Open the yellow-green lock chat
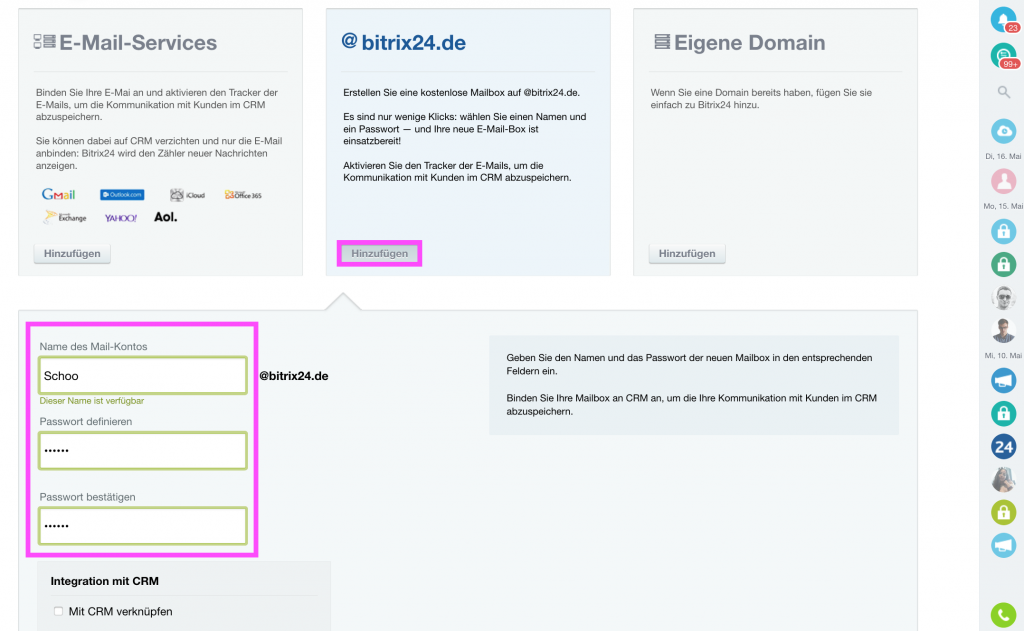Viewport: 1024px width, 631px height. pyautogui.click(x=1004, y=513)
